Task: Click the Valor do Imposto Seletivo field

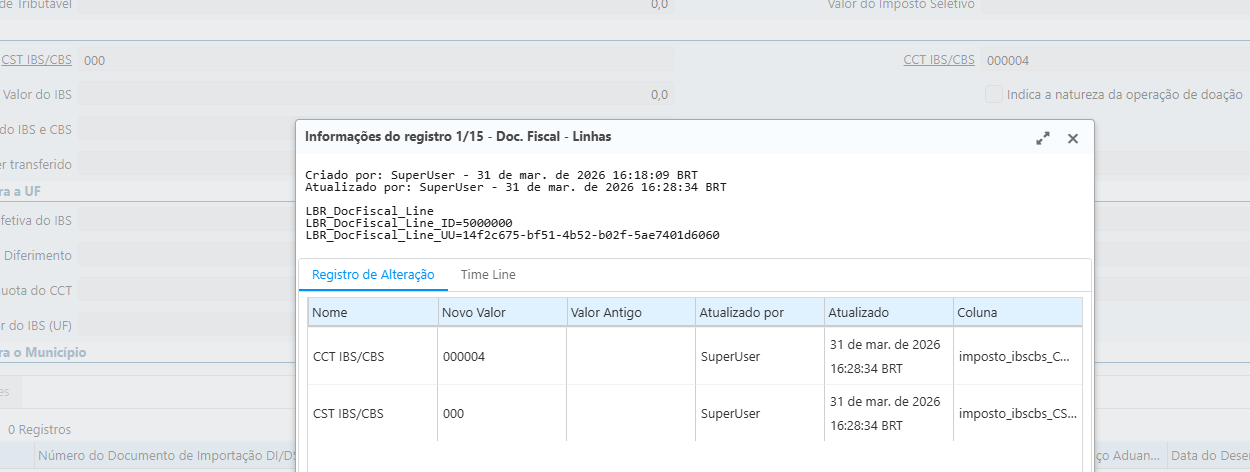Action: point(1110,5)
